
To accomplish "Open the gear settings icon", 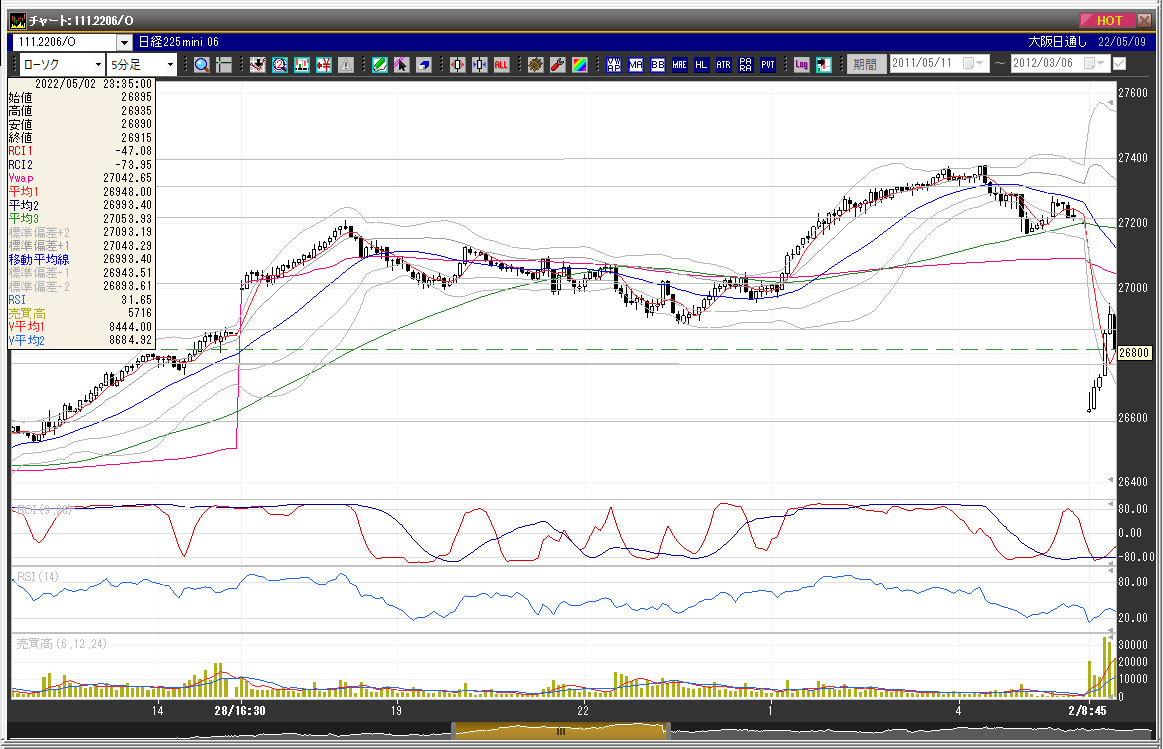I will pos(536,65).
